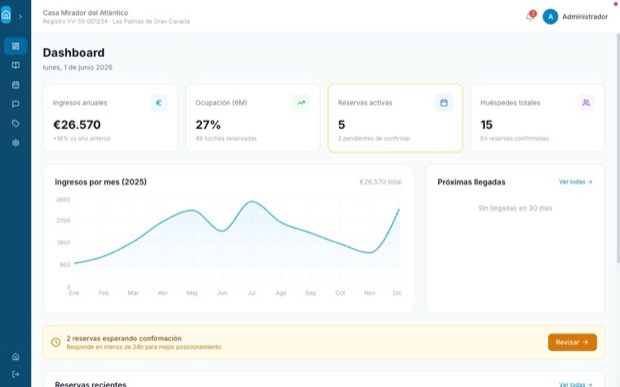Click the Revisar button
The width and height of the screenshot is (620, 387).
[572, 342]
